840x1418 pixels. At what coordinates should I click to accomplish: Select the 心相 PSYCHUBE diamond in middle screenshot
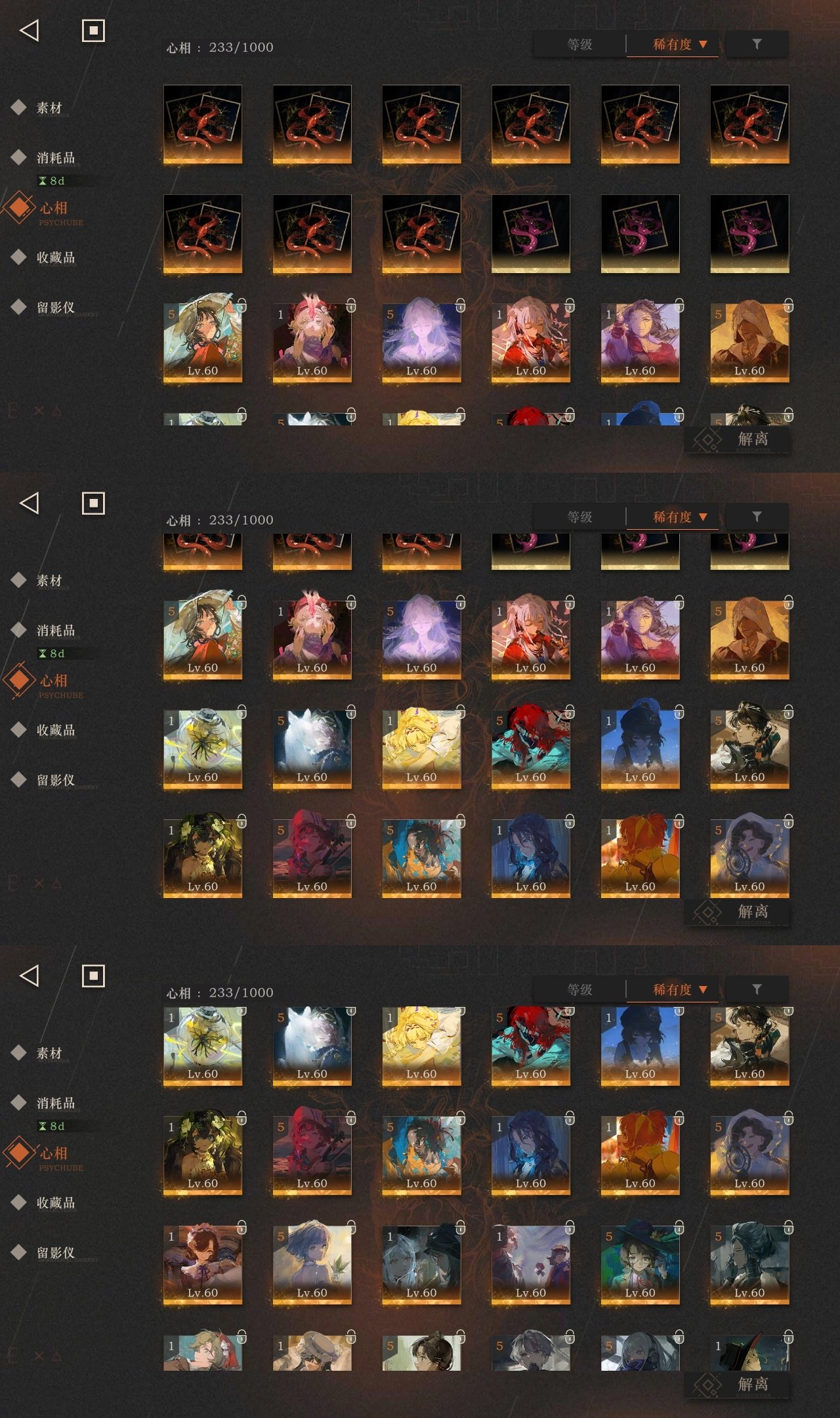click(x=19, y=680)
